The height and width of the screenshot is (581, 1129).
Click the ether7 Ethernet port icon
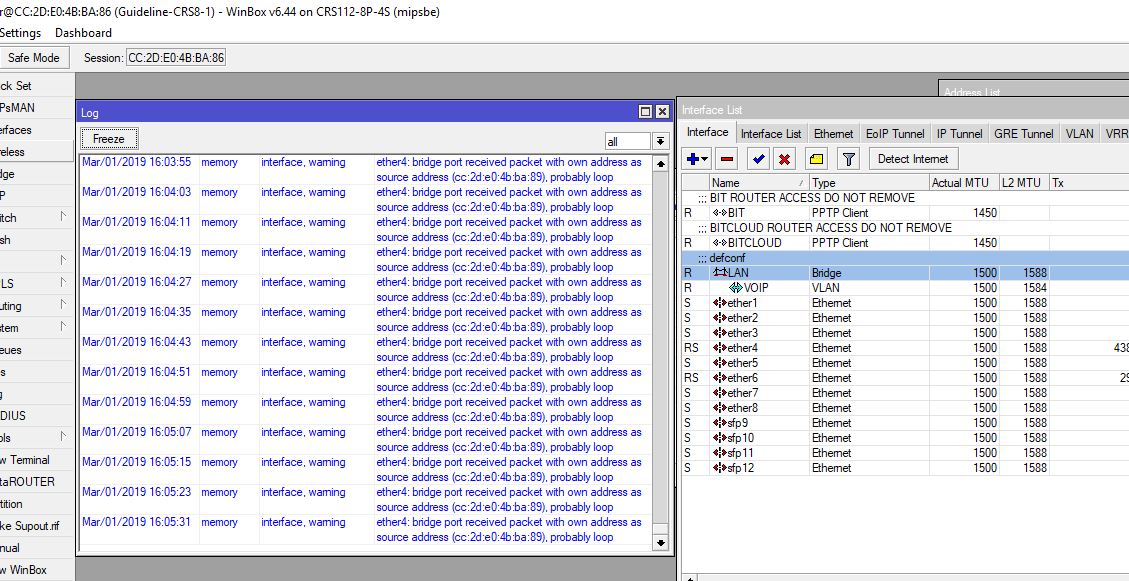point(720,393)
